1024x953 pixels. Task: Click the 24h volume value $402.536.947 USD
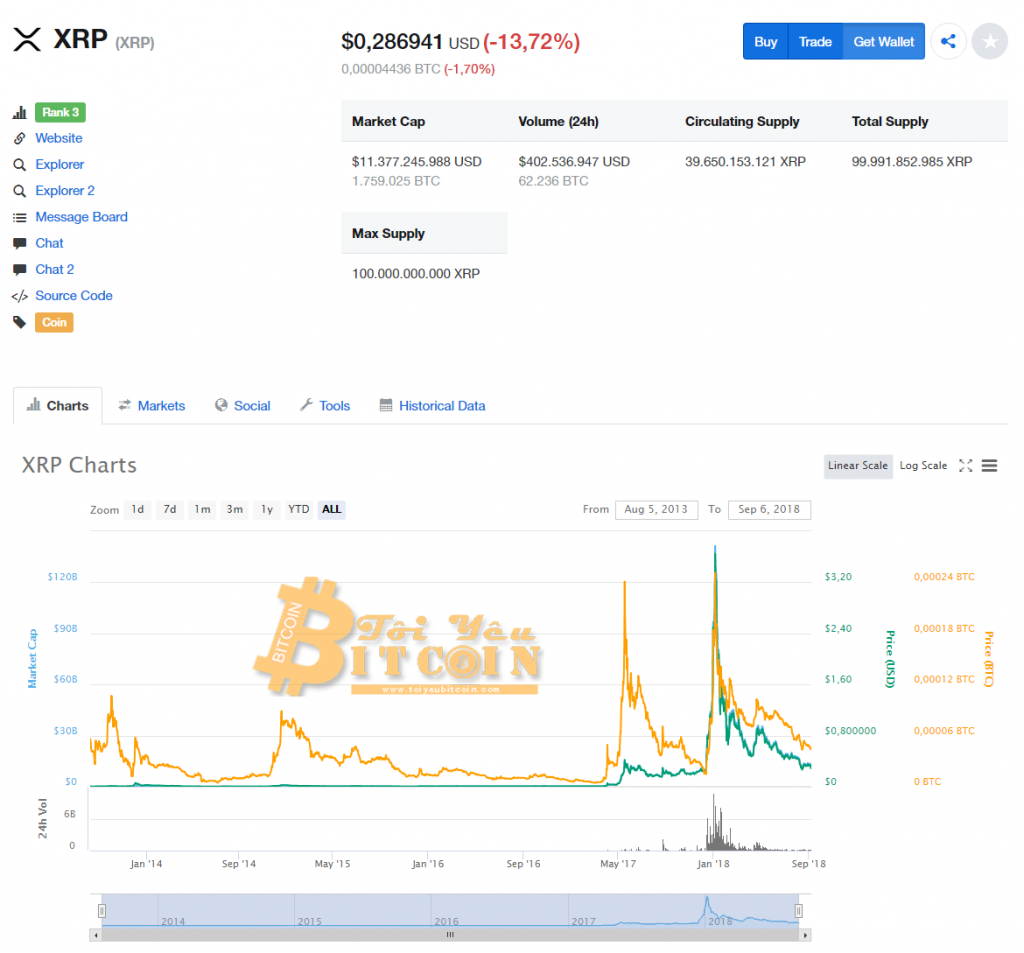(574, 161)
